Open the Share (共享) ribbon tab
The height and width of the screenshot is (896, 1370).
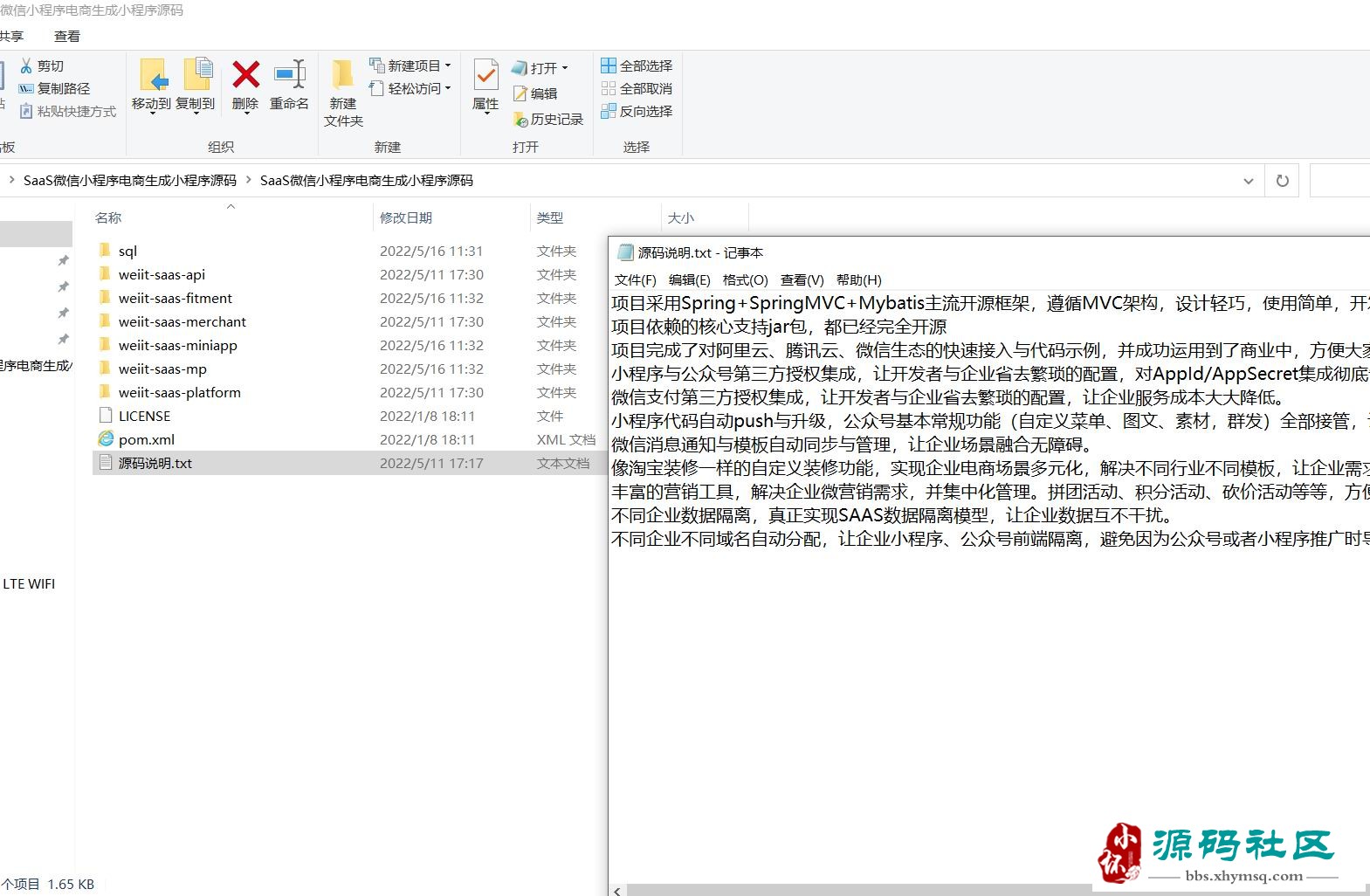[x=11, y=36]
